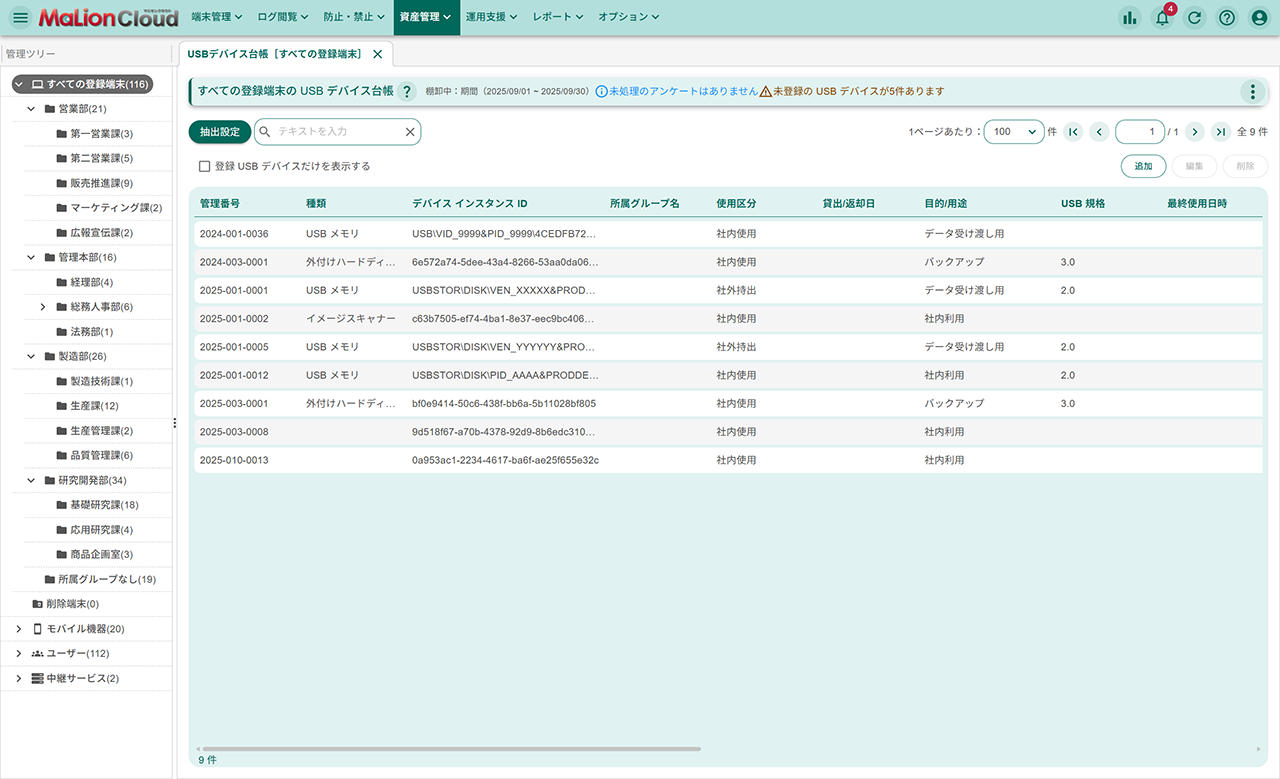1280x779 pixels.
Task: Go to the next page arrow
Action: [x=1194, y=132]
